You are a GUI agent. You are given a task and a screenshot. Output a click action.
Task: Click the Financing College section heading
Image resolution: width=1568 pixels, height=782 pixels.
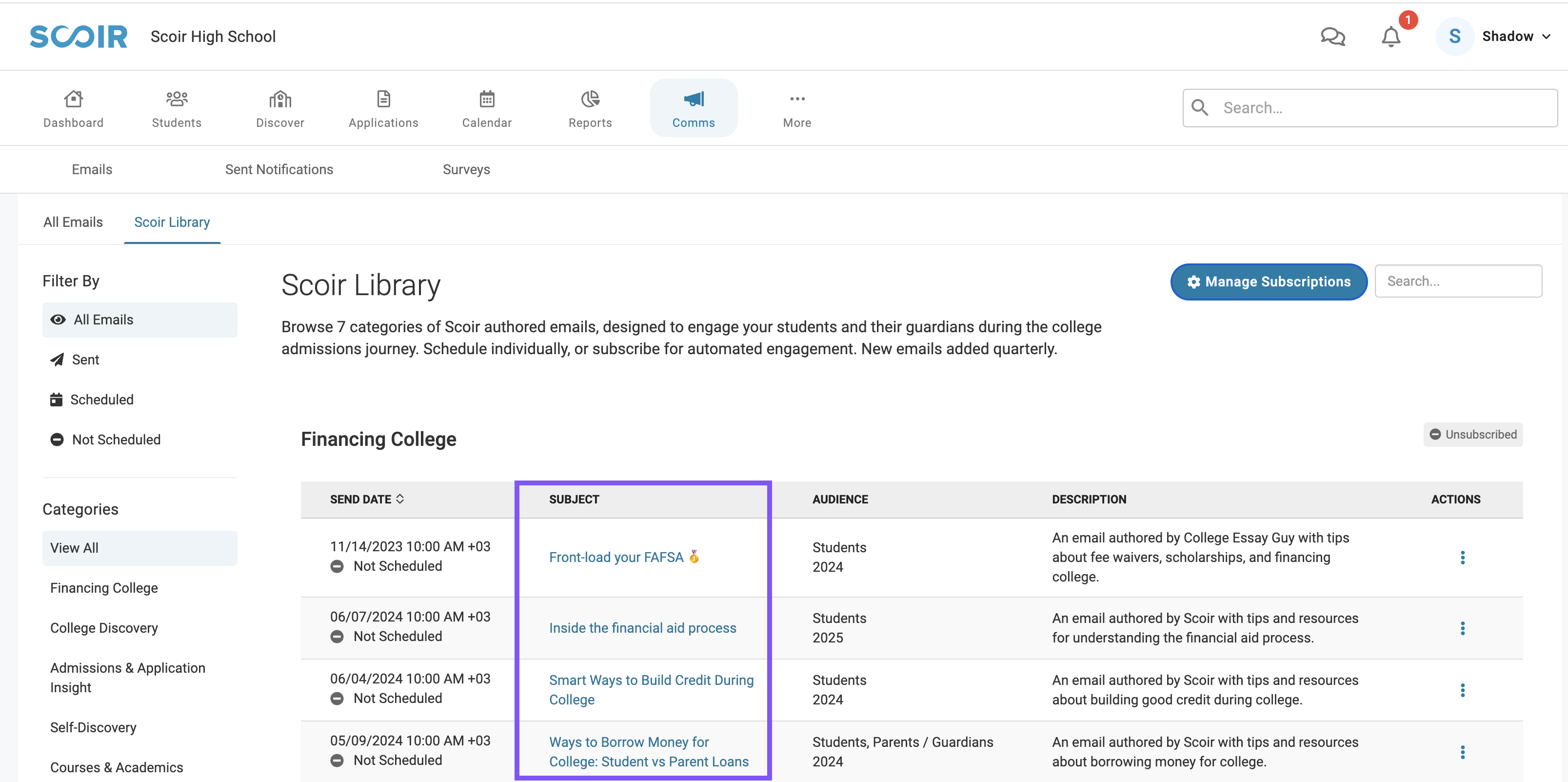click(378, 439)
